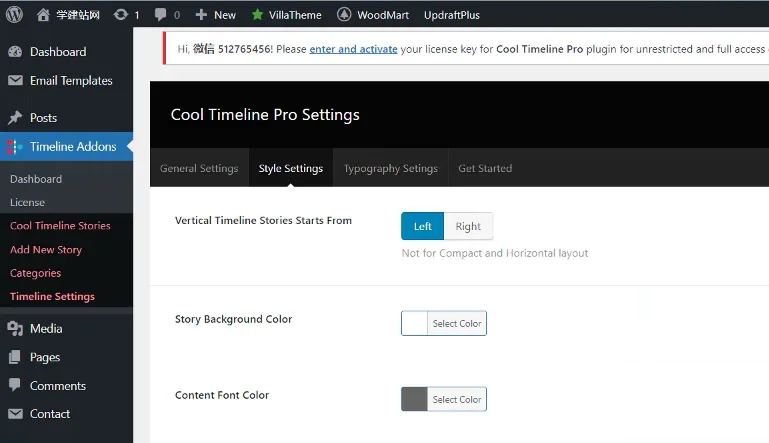
Task: Click the Posts pushpin icon
Action: tap(15, 117)
